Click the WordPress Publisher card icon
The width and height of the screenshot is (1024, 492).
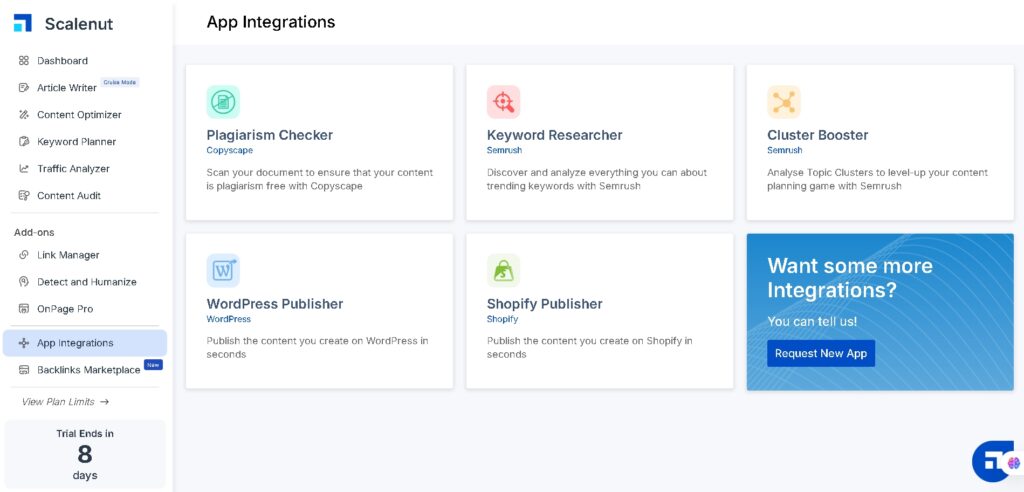tap(223, 271)
